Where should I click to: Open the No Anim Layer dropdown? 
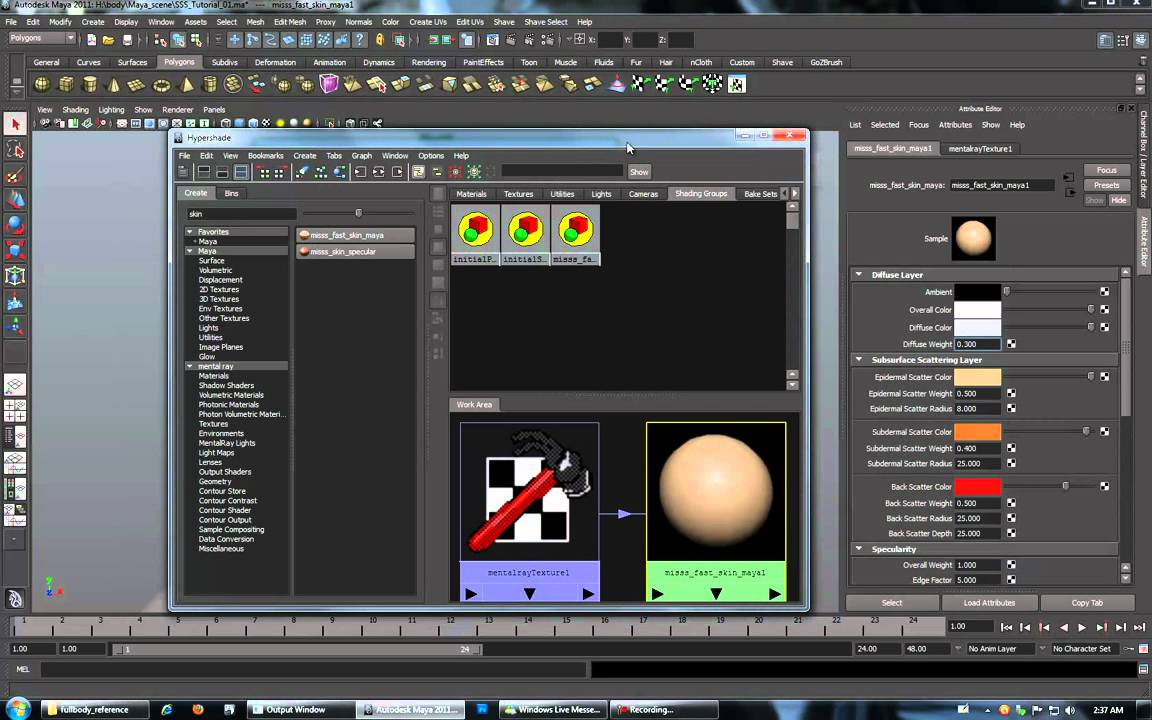click(x=1000, y=649)
